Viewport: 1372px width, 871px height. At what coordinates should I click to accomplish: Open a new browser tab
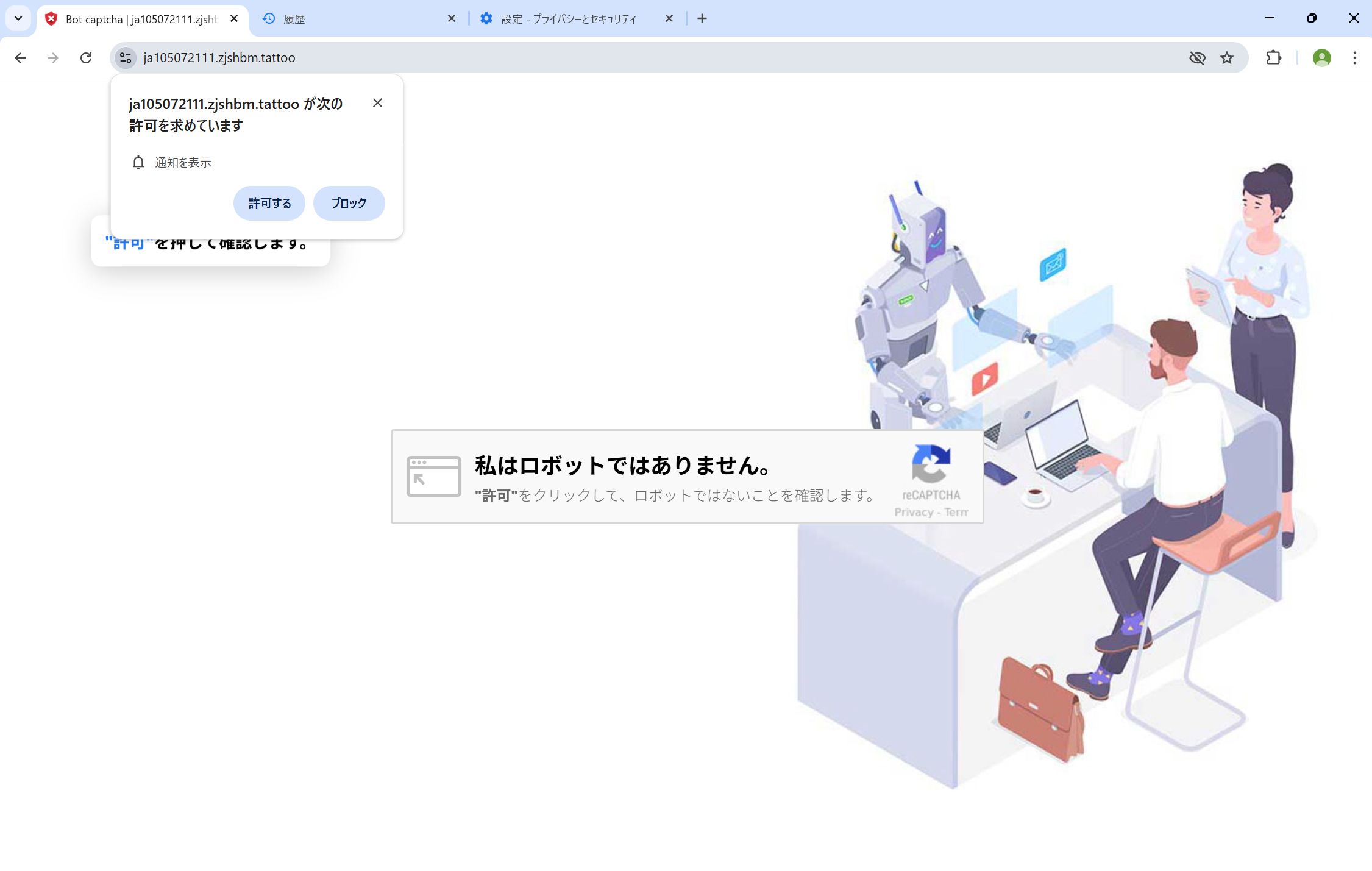click(x=702, y=18)
